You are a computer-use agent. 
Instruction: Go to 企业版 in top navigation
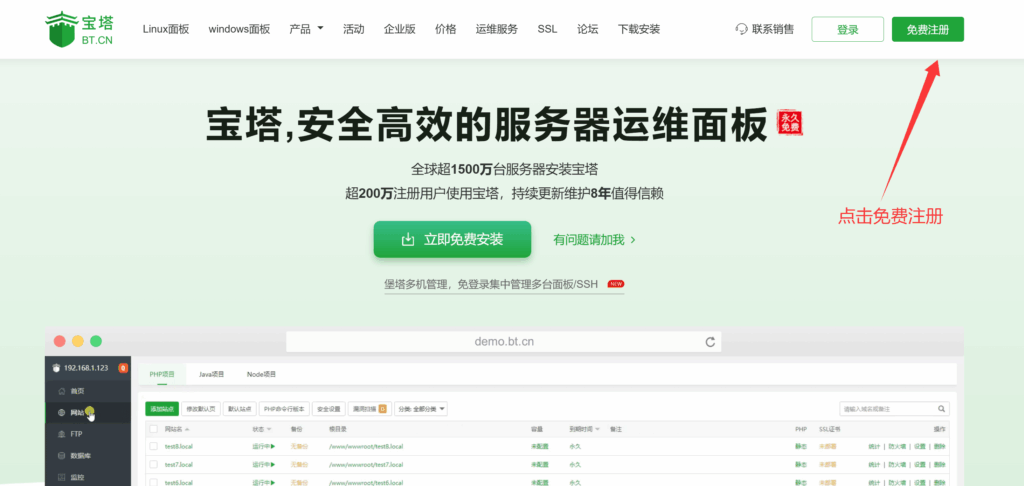coord(400,29)
